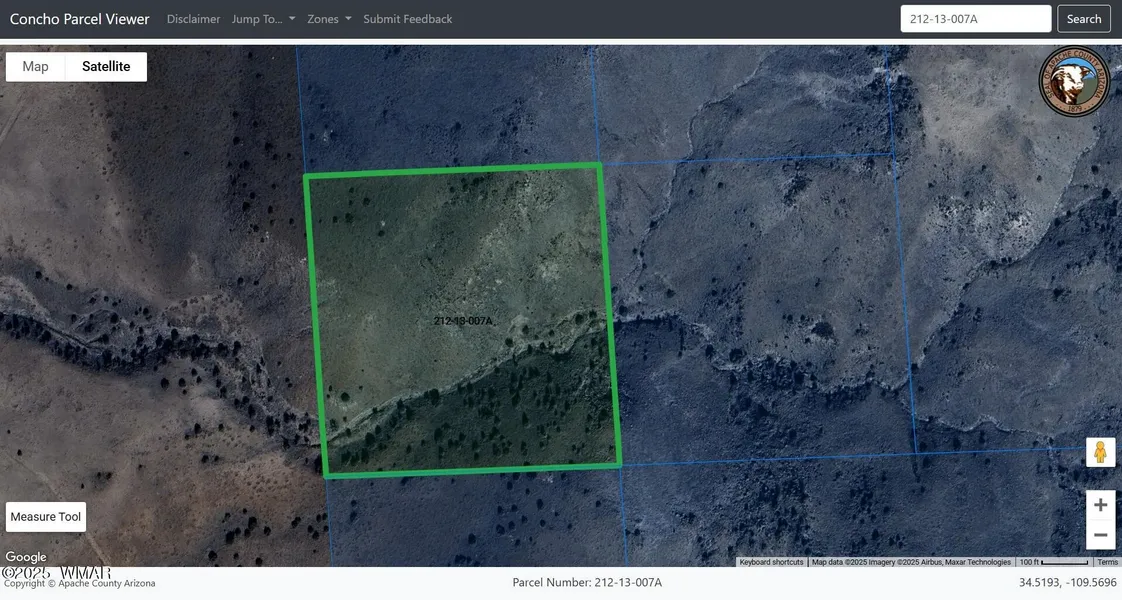The image size is (1122, 600).
Task: Switch to Satellite view
Action: point(106,67)
